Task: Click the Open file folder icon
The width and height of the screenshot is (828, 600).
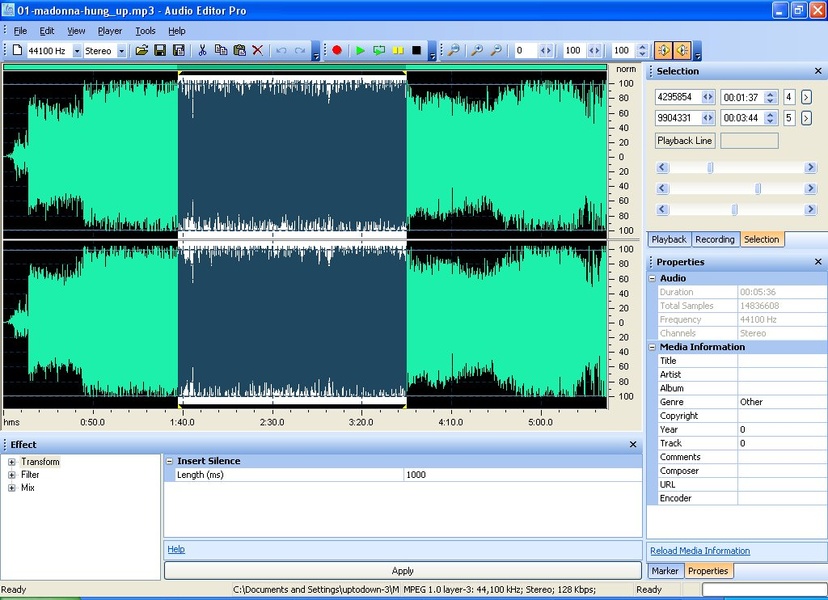Action: click(x=142, y=50)
